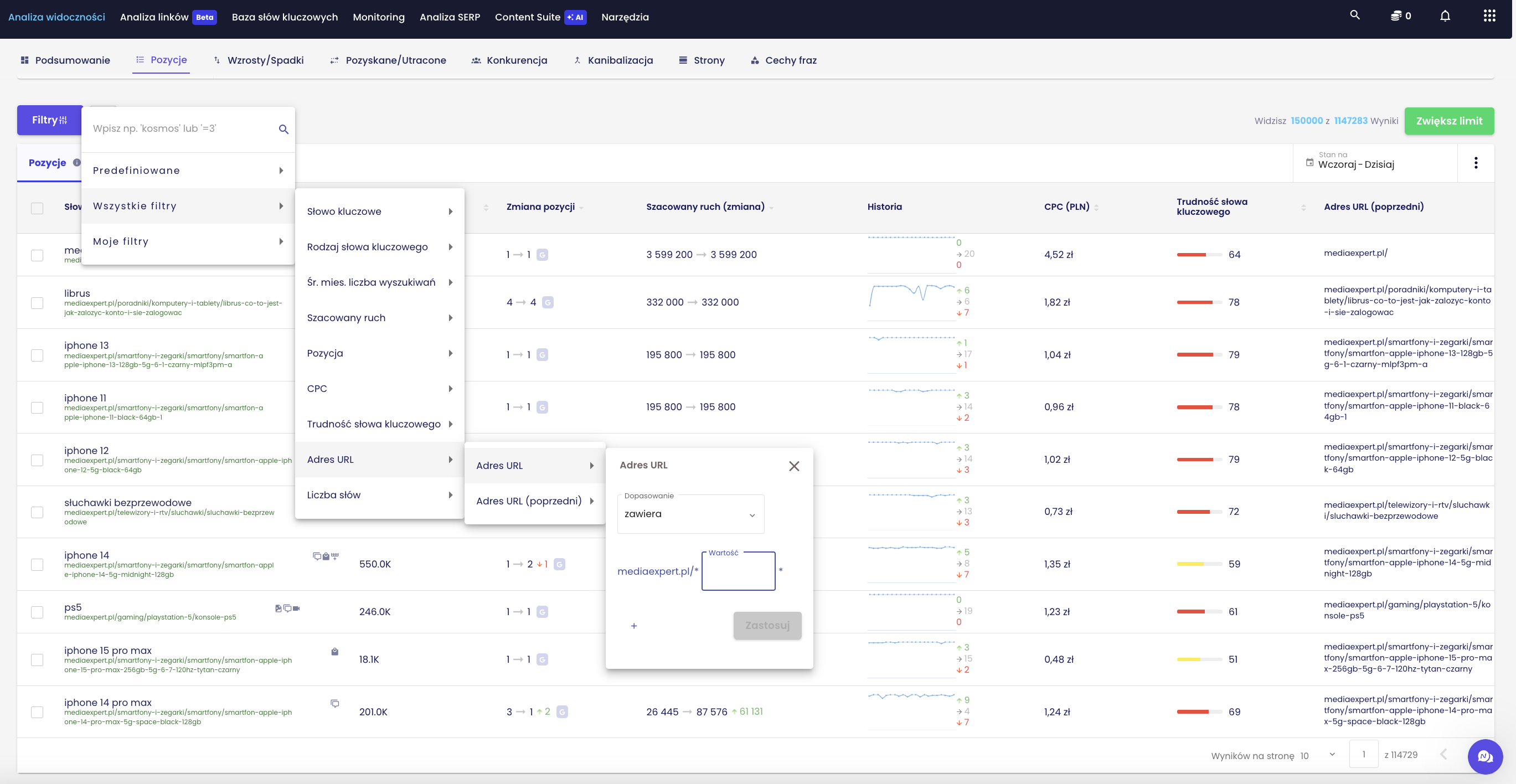Expand Moje filtry submenu
Viewport: 1516px width, 784px height.
(x=188, y=241)
